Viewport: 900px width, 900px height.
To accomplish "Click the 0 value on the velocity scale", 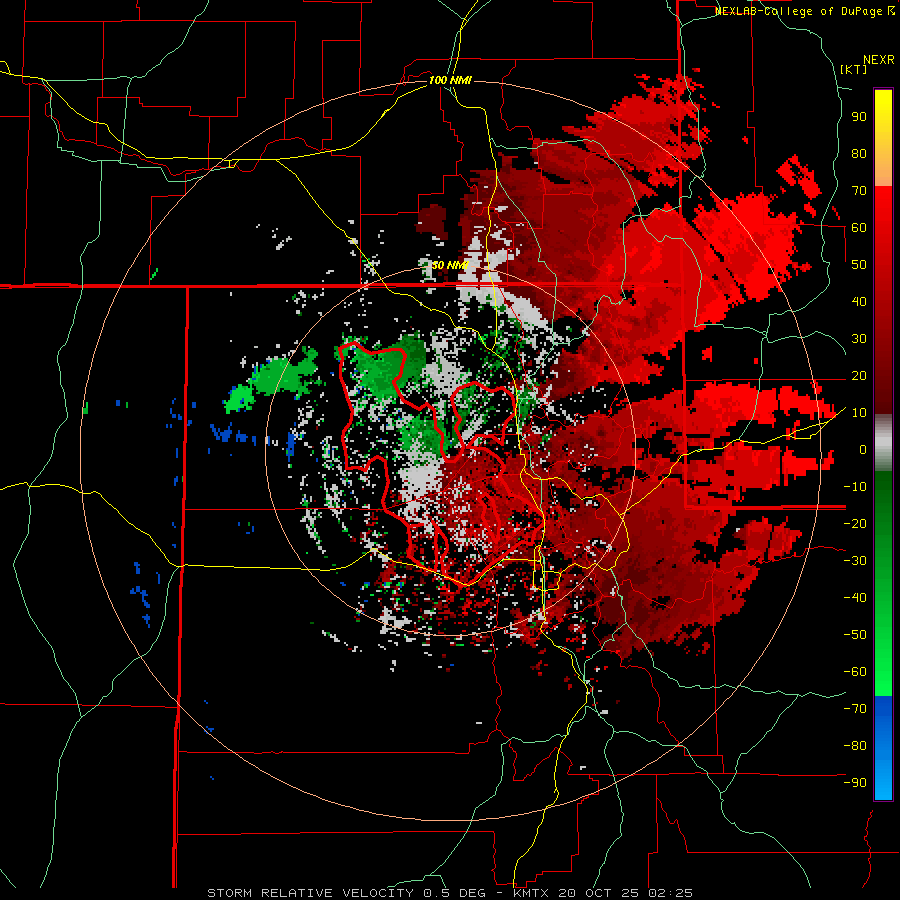I will [x=863, y=449].
